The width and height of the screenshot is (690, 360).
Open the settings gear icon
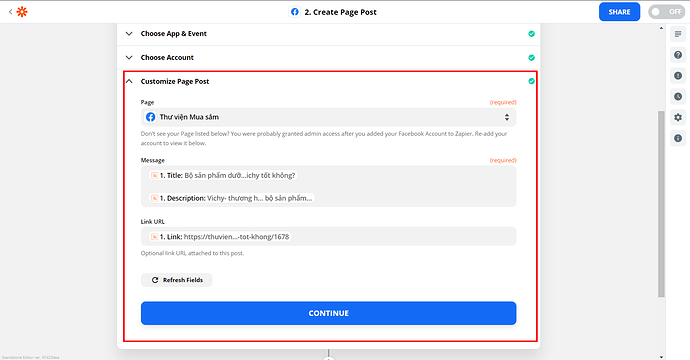click(x=678, y=118)
